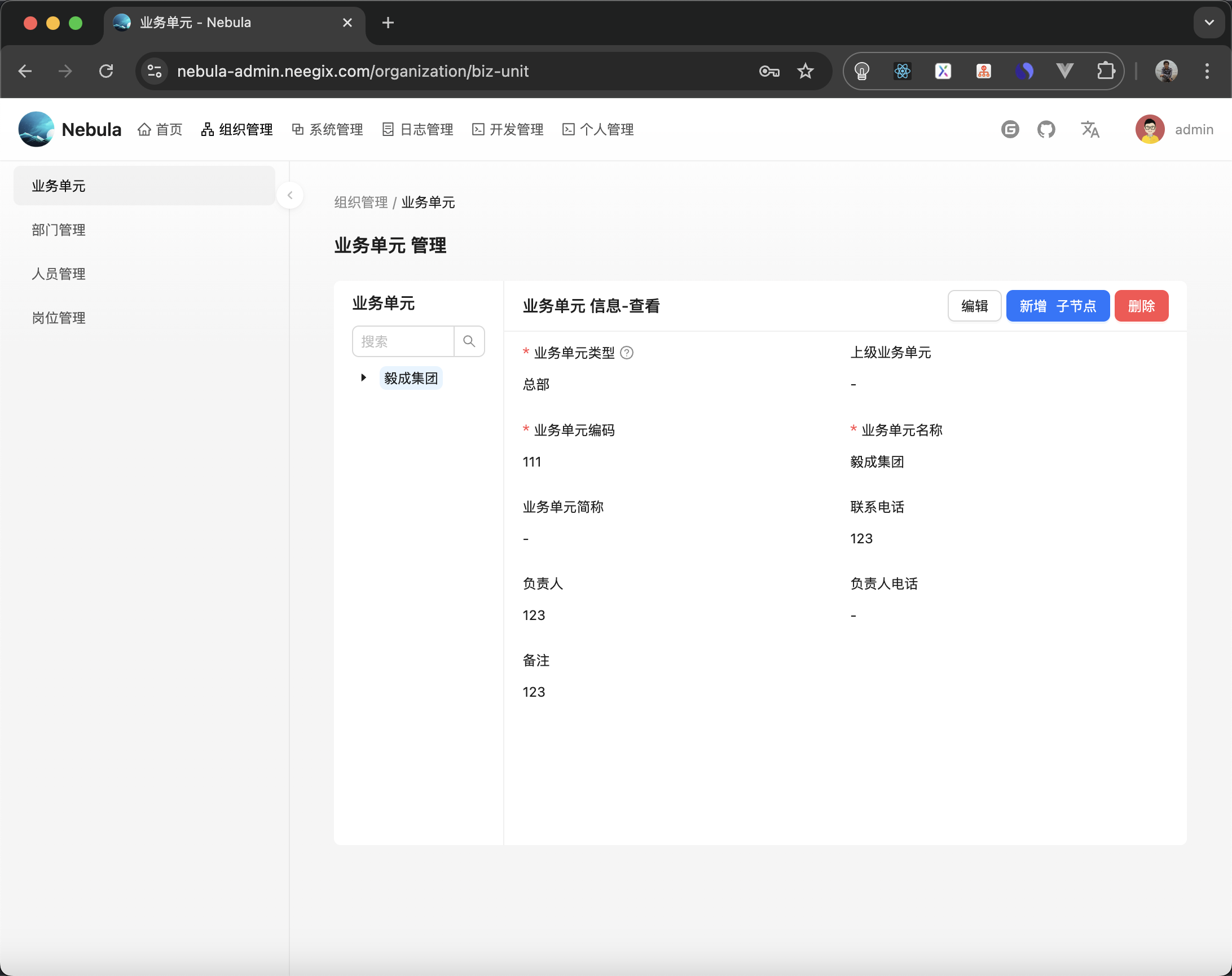
Task: Collapse the sidebar with the chevron toggle
Action: click(x=291, y=195)
